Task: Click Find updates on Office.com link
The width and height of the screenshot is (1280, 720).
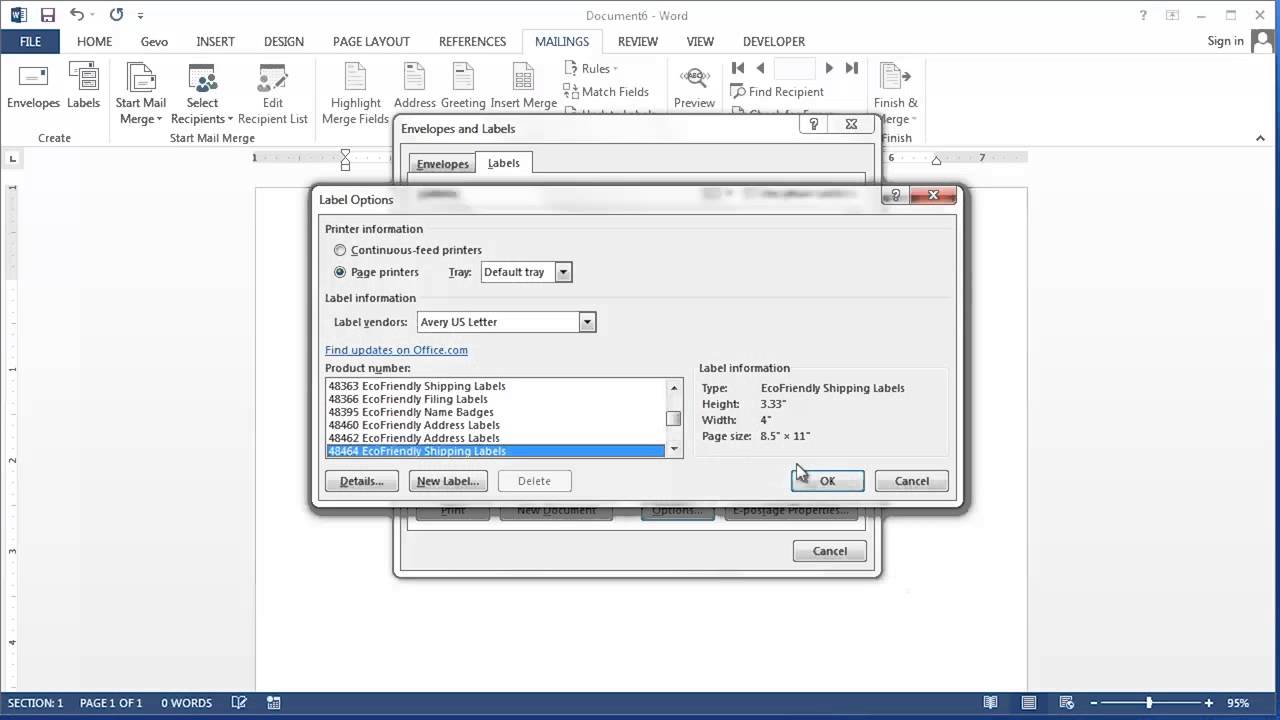Action: (x=396, y=350)
